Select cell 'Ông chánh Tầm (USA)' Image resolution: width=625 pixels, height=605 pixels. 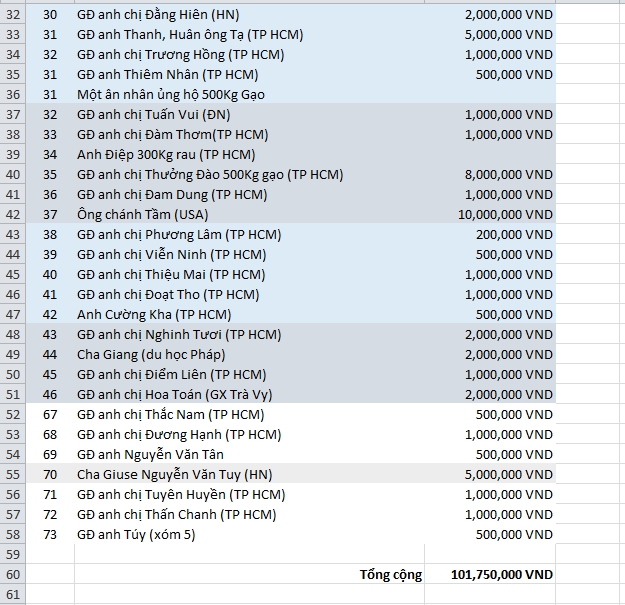coord(250,214)
